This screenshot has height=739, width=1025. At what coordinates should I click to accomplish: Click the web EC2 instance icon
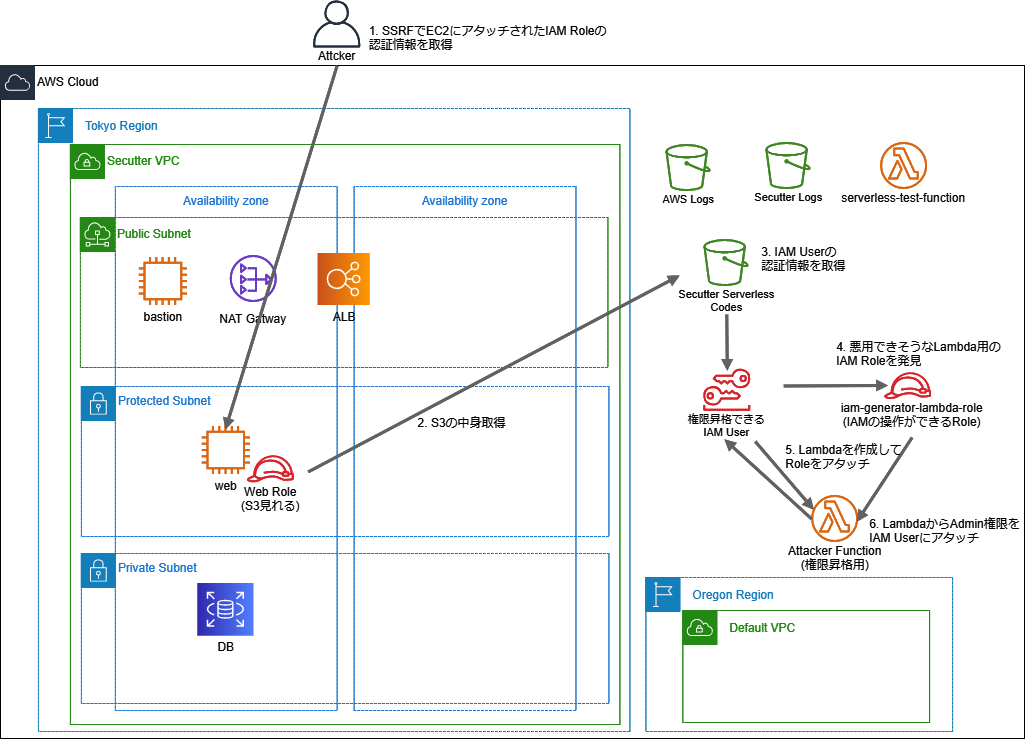pos(225,450)
